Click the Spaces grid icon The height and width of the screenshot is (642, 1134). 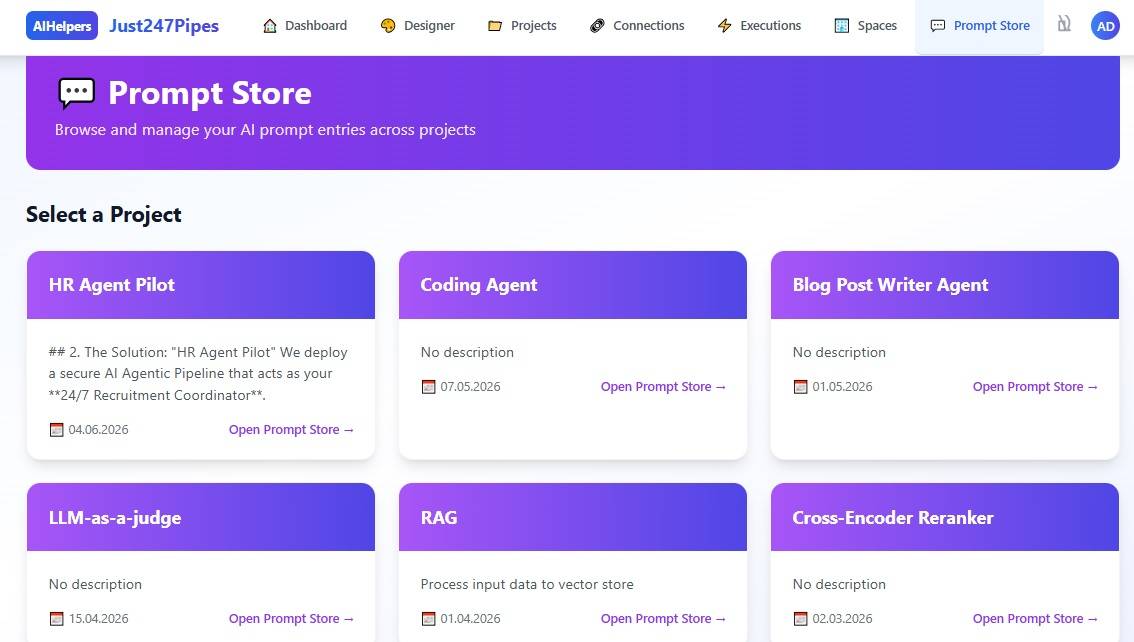pyautogui.click(x=842, y=26)
